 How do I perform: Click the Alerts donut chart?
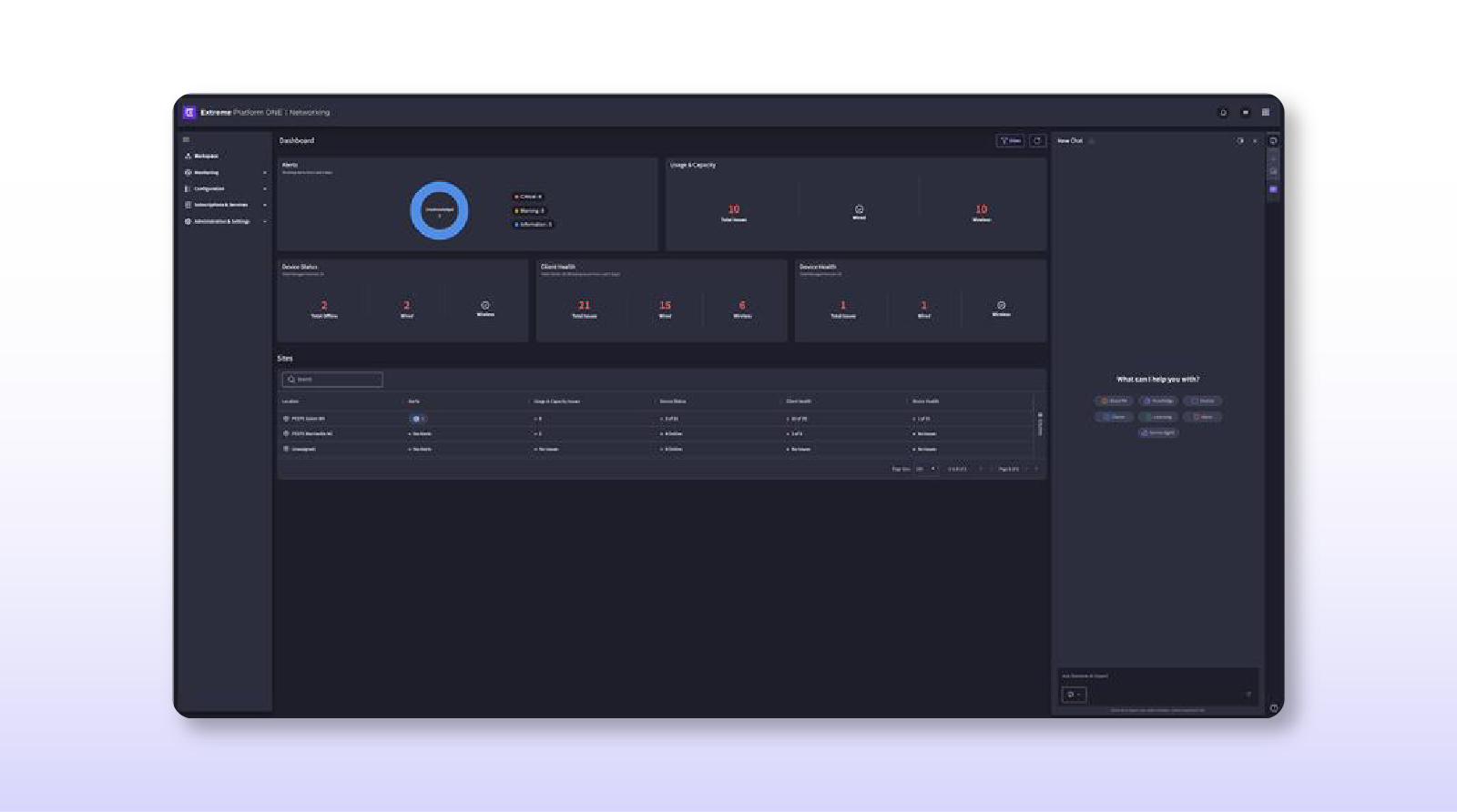coord(439,210)
